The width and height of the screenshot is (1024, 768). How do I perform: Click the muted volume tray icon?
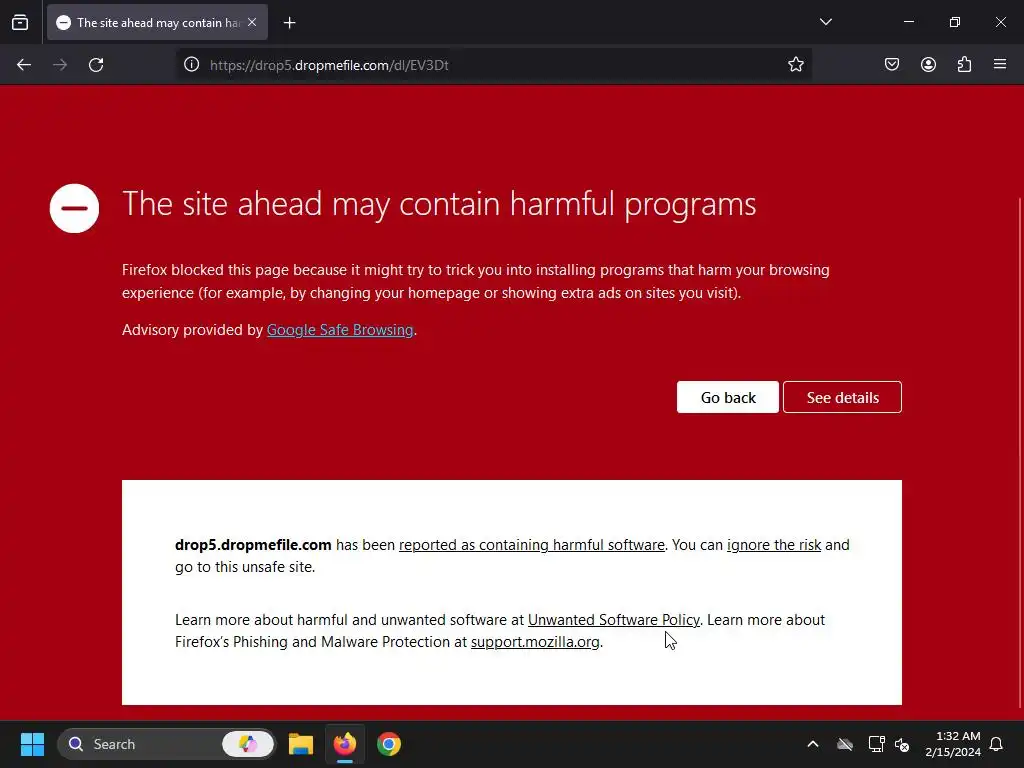[902, 744]
